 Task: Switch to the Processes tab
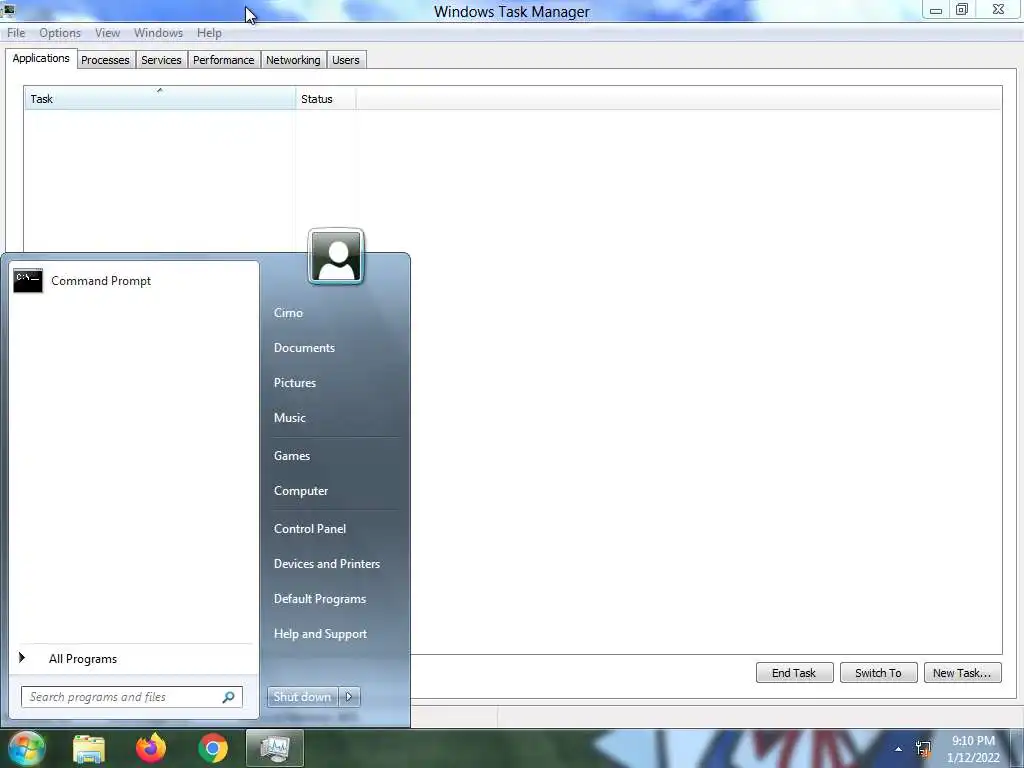pos(105,60)
